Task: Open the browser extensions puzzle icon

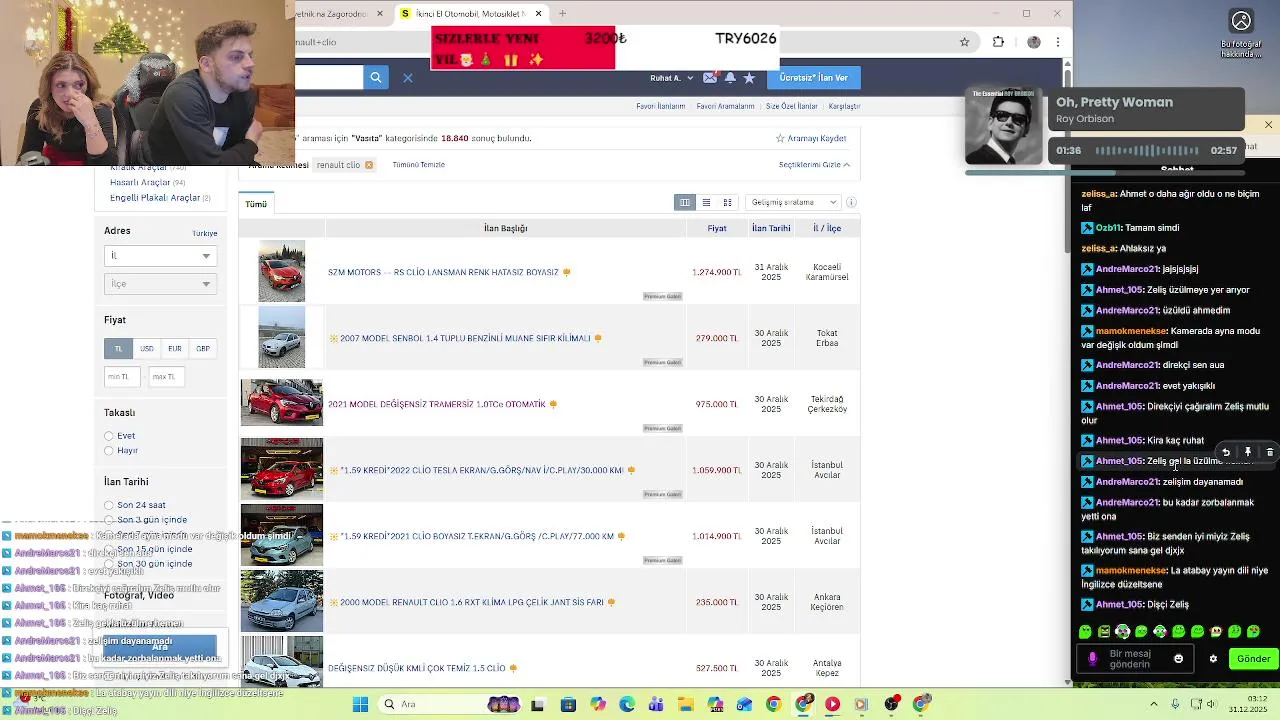Action: tap(998, 42)
